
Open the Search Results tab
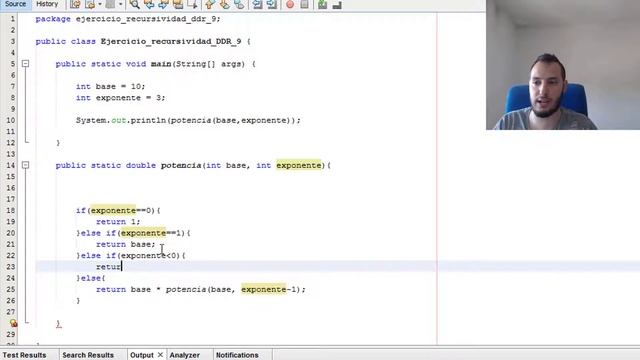tap(88, 355)
